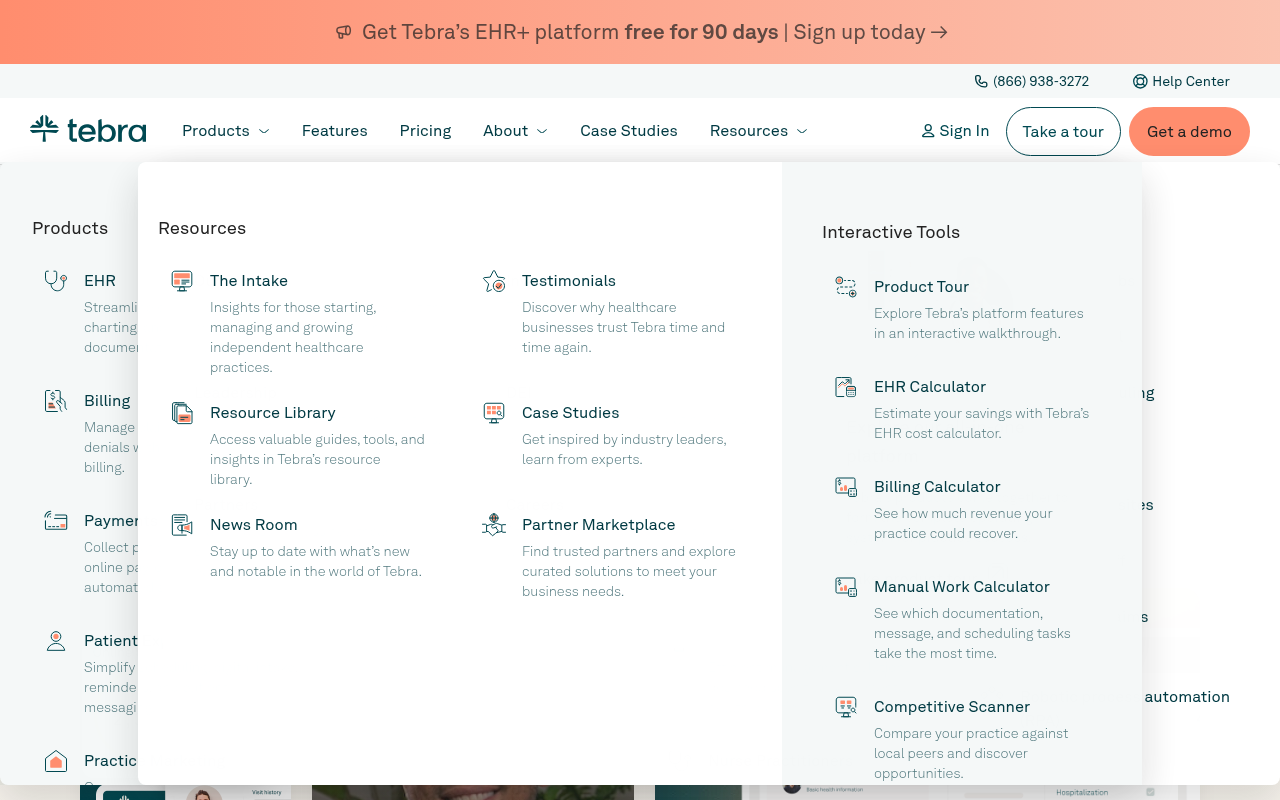Click the EHR Calculator icon
This screenshot has width=1280, height=800.
pyautogui.click(x=846, y=387)
